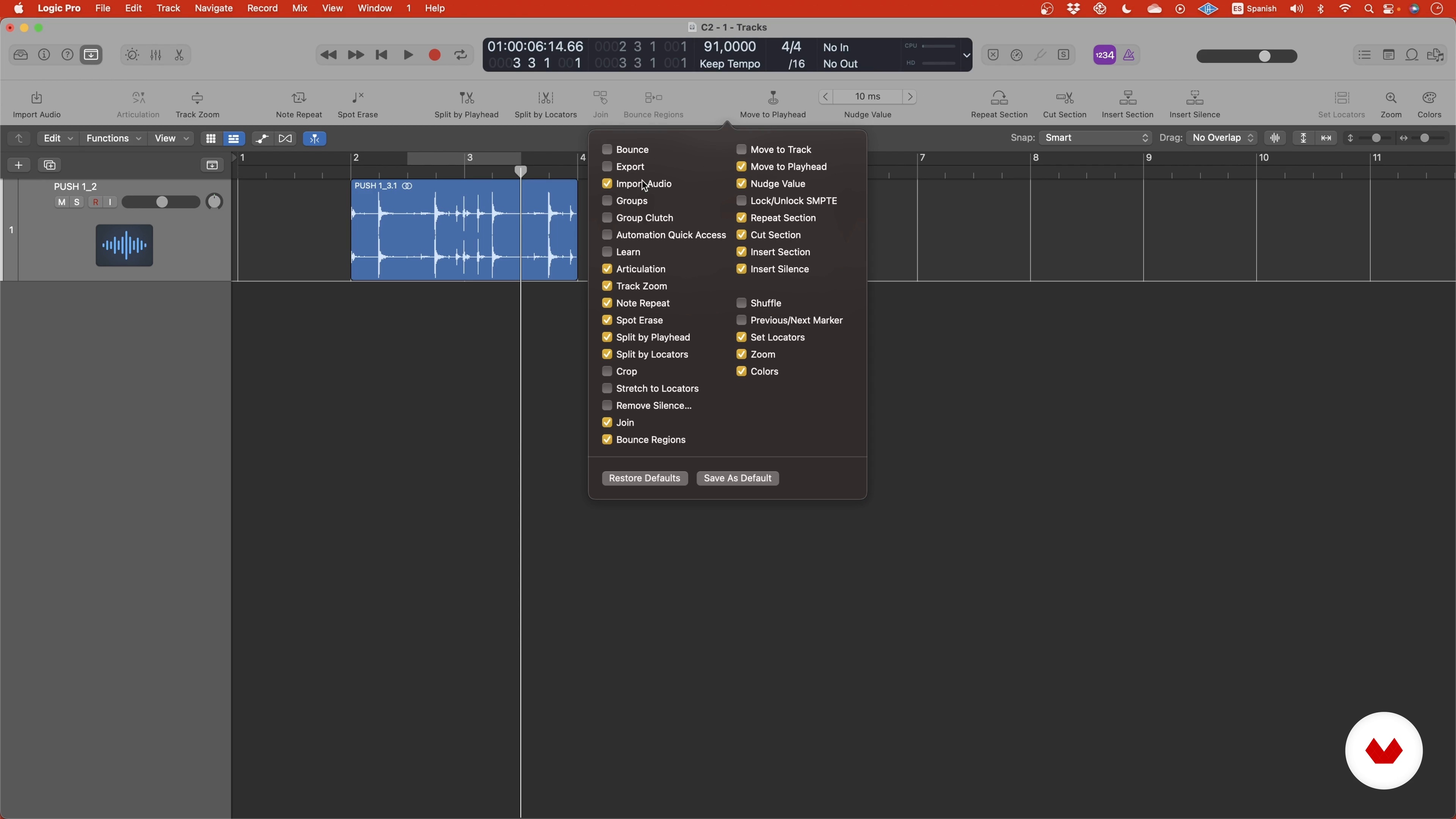Toggle the count-in 1234 button
This screenshot has width=1456, height=819.
click(1105, 55)
